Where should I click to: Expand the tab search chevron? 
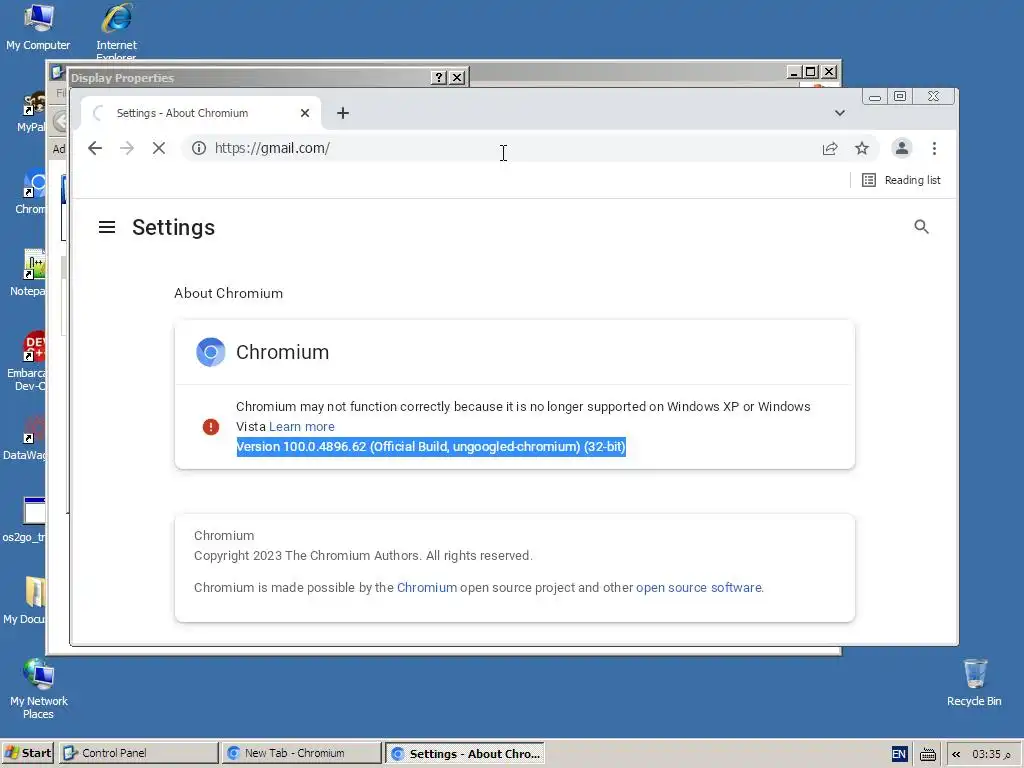840,113
